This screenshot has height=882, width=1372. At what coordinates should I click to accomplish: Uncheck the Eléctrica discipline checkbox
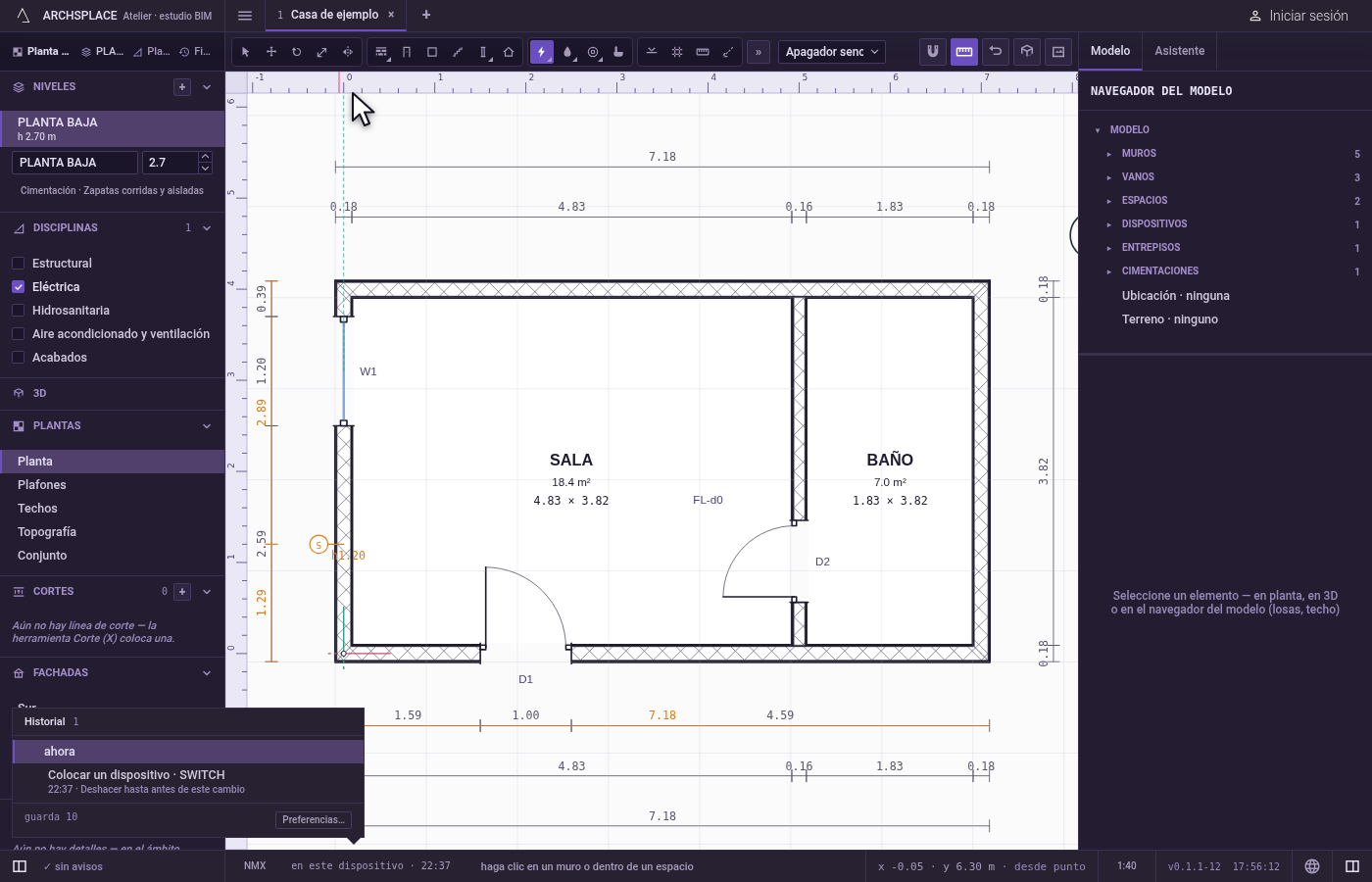[x=18, y=287]
